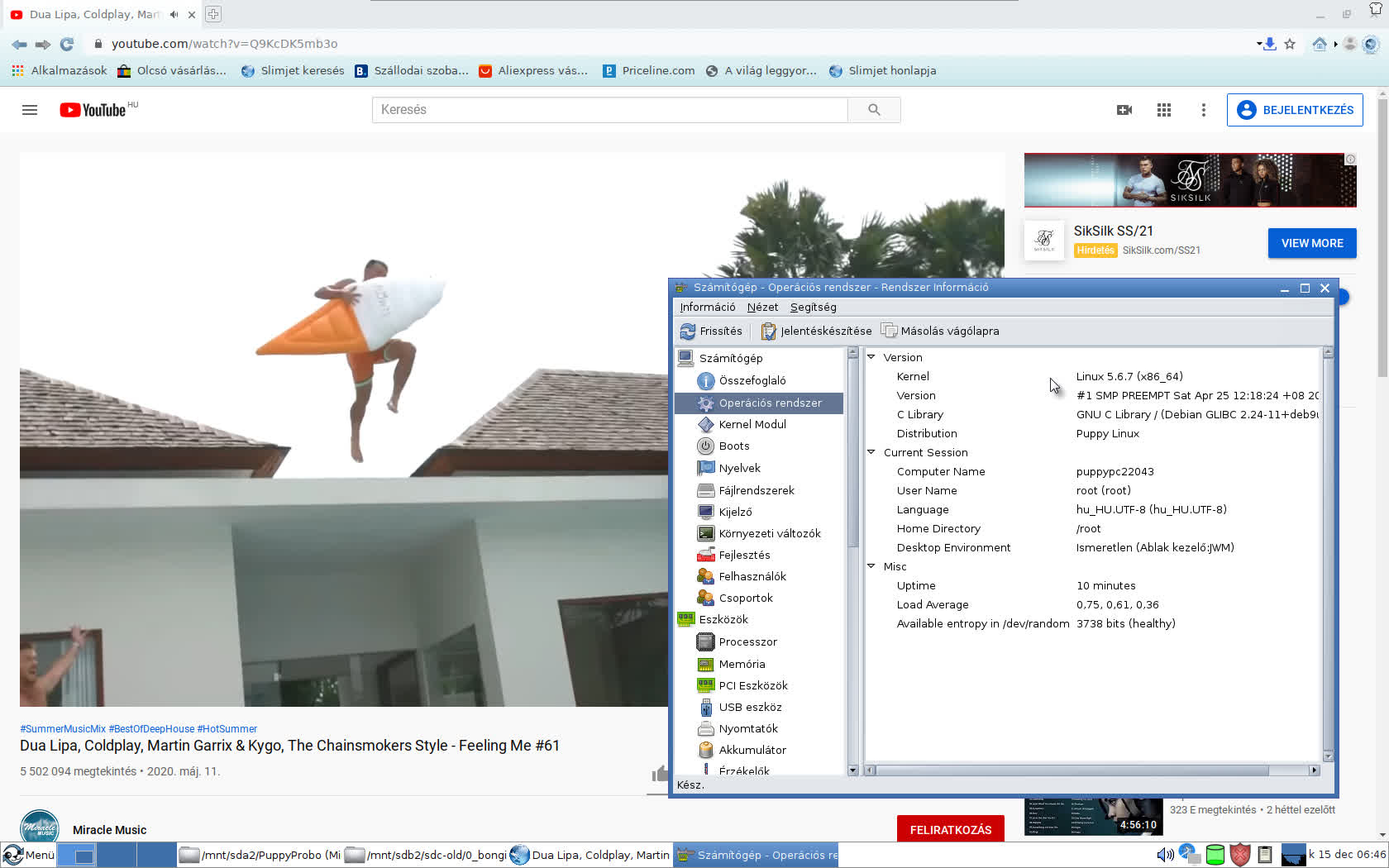Image resolution: width=1389 pixels, height=868 pixels.
Task: Select Környezeti változók tree entry
Action: coord(769,533)
